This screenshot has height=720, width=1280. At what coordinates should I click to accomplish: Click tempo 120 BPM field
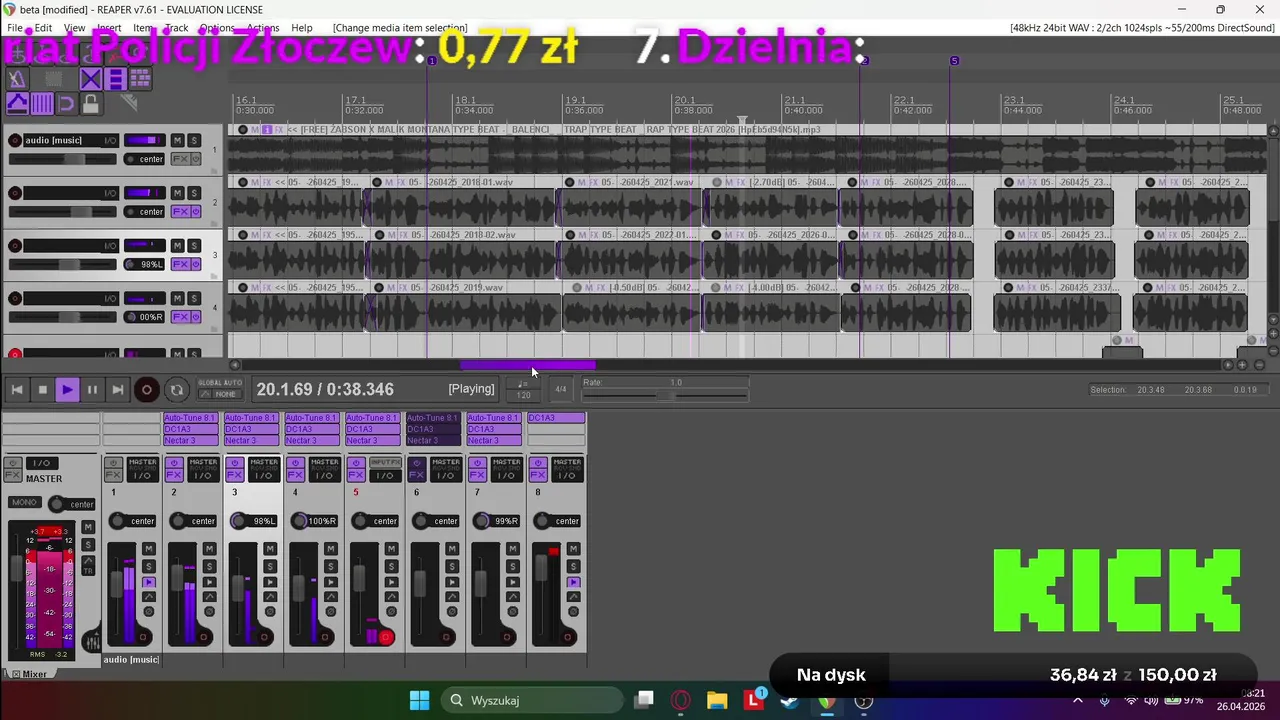point(523,394)
